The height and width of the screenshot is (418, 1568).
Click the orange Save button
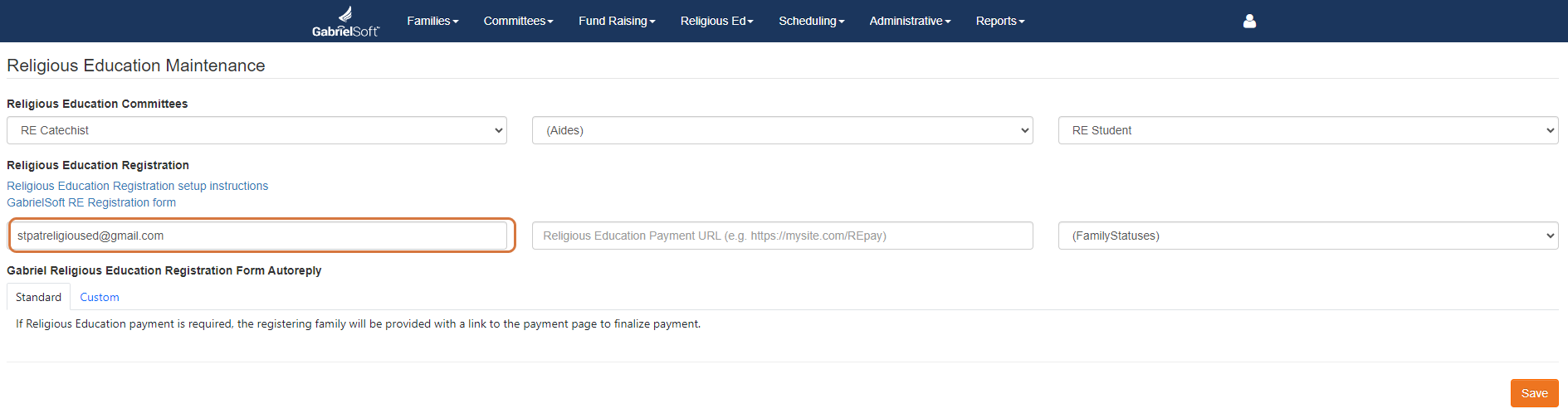[1534, 393]
